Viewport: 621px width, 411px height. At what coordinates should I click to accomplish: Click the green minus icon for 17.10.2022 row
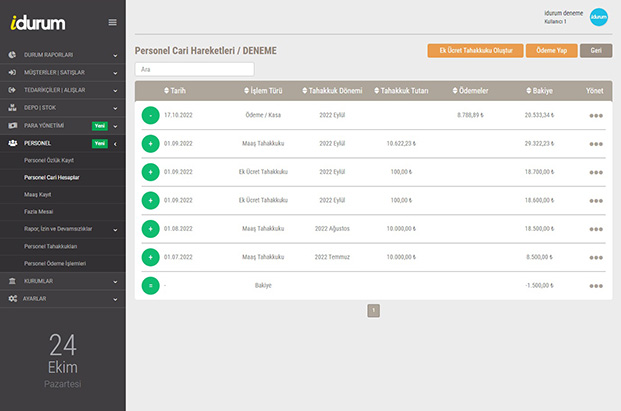150,116
